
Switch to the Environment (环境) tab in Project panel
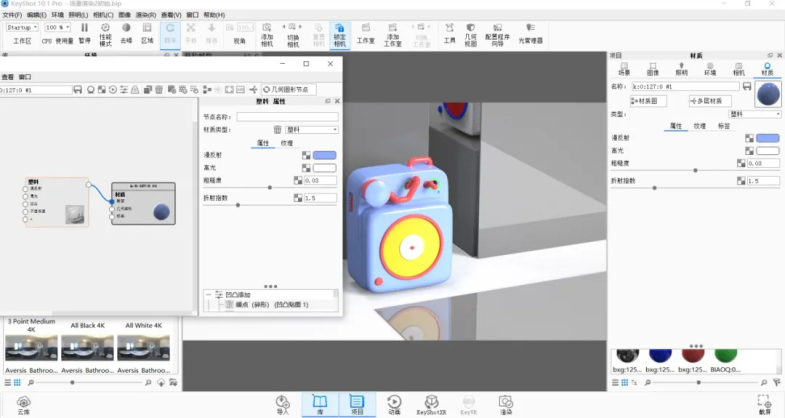(x=710, y=70)
